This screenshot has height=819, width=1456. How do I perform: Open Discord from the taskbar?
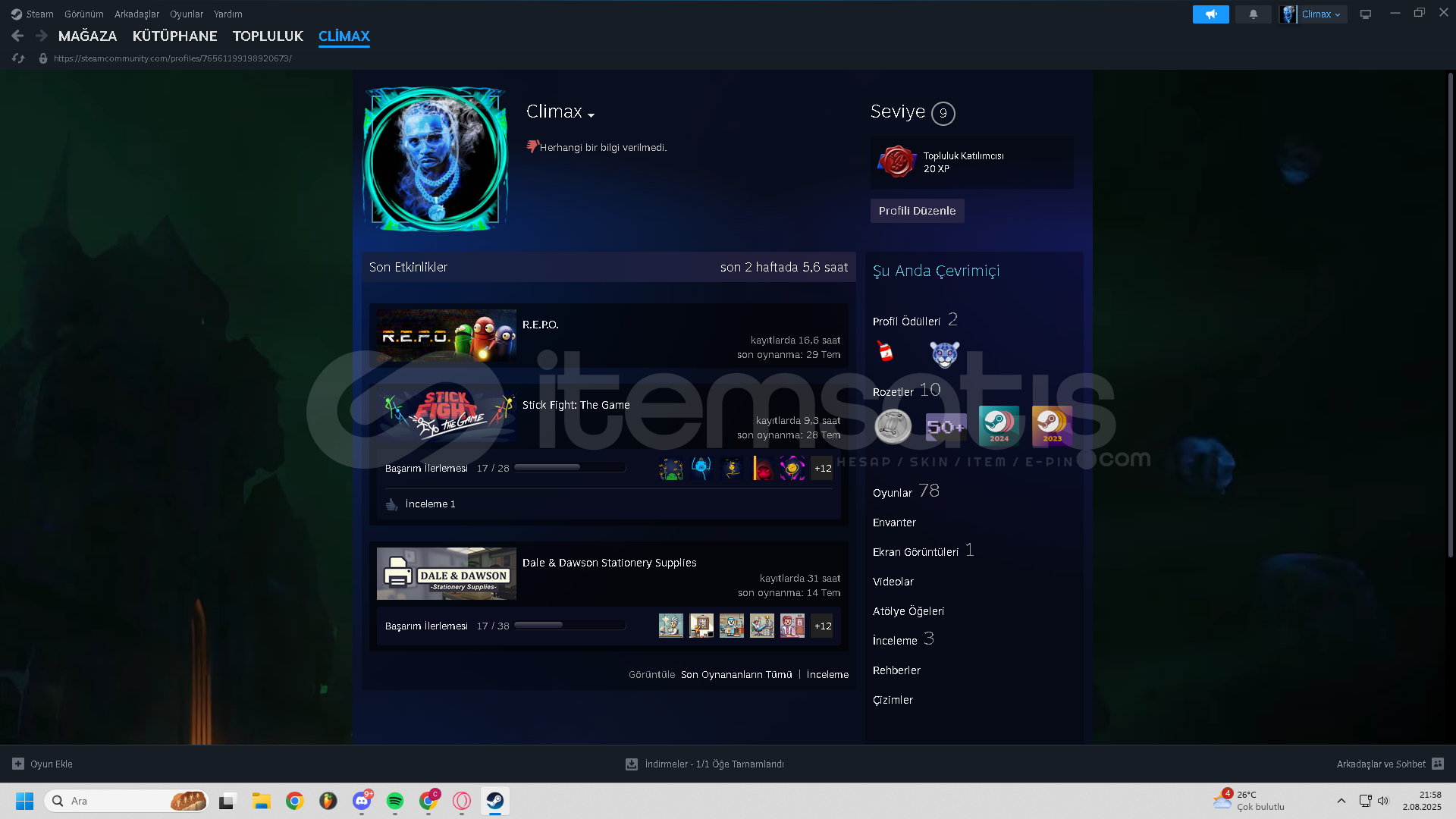pyautogui.click(x=362, y=801)
